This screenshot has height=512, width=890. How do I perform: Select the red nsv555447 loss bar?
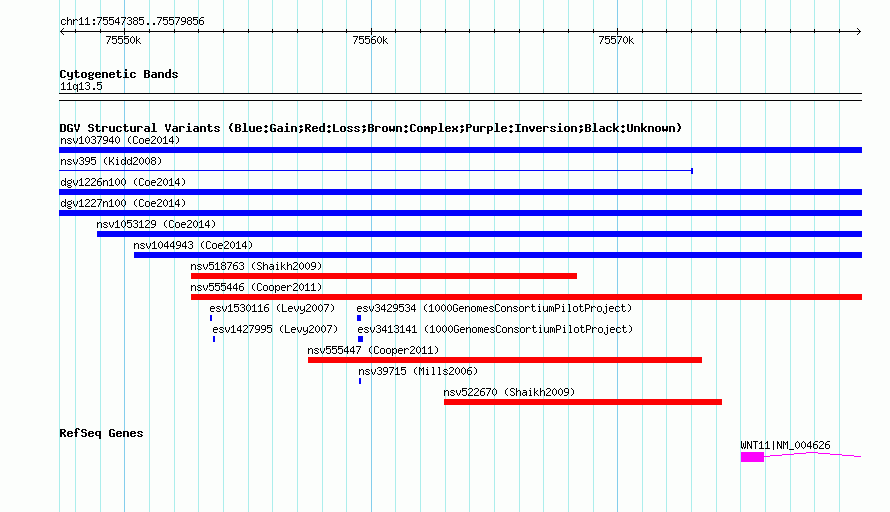tap(505, 360)
